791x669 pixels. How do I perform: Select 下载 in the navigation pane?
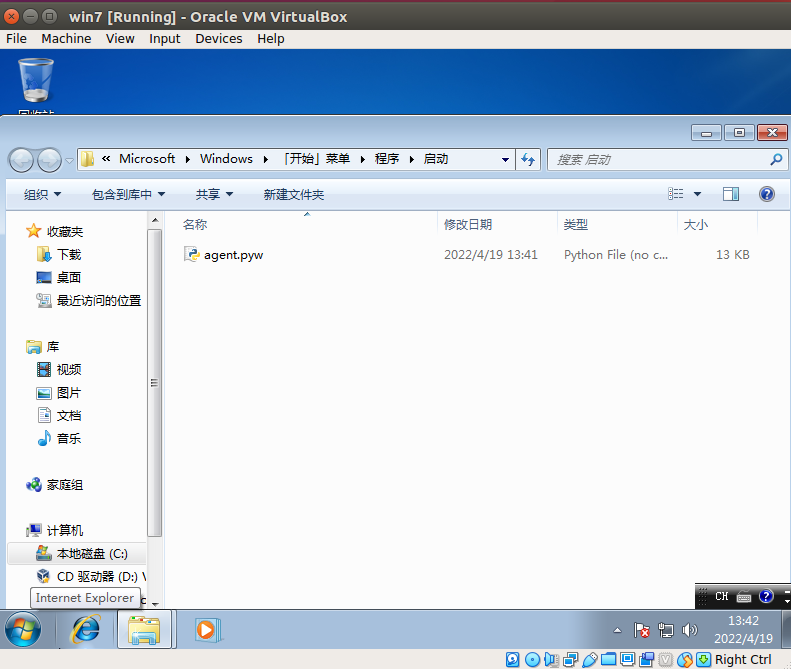click(69, 254)
